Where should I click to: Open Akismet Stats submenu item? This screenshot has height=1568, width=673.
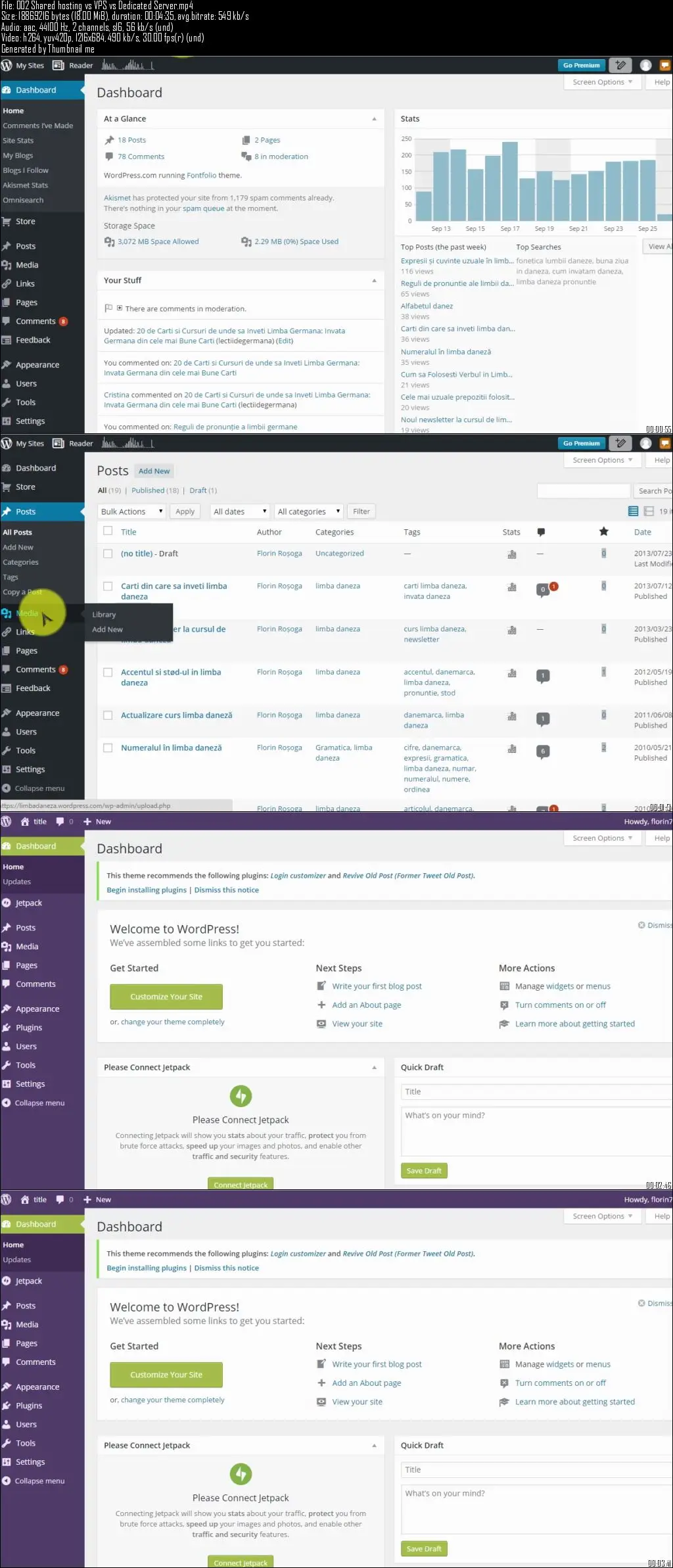pyautogui.click(x=26, y=185)
